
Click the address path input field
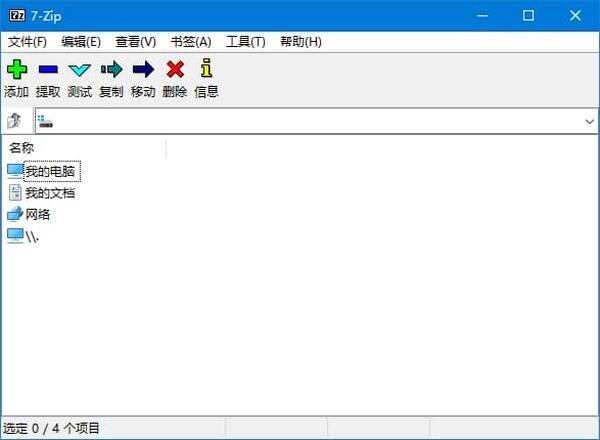(x=316, y=121)
